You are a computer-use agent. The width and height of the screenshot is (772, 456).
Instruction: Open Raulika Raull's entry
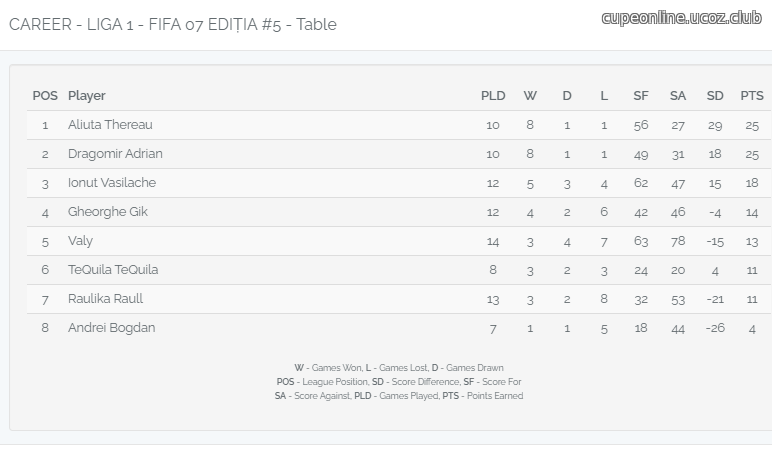click(x=105, y=299)
